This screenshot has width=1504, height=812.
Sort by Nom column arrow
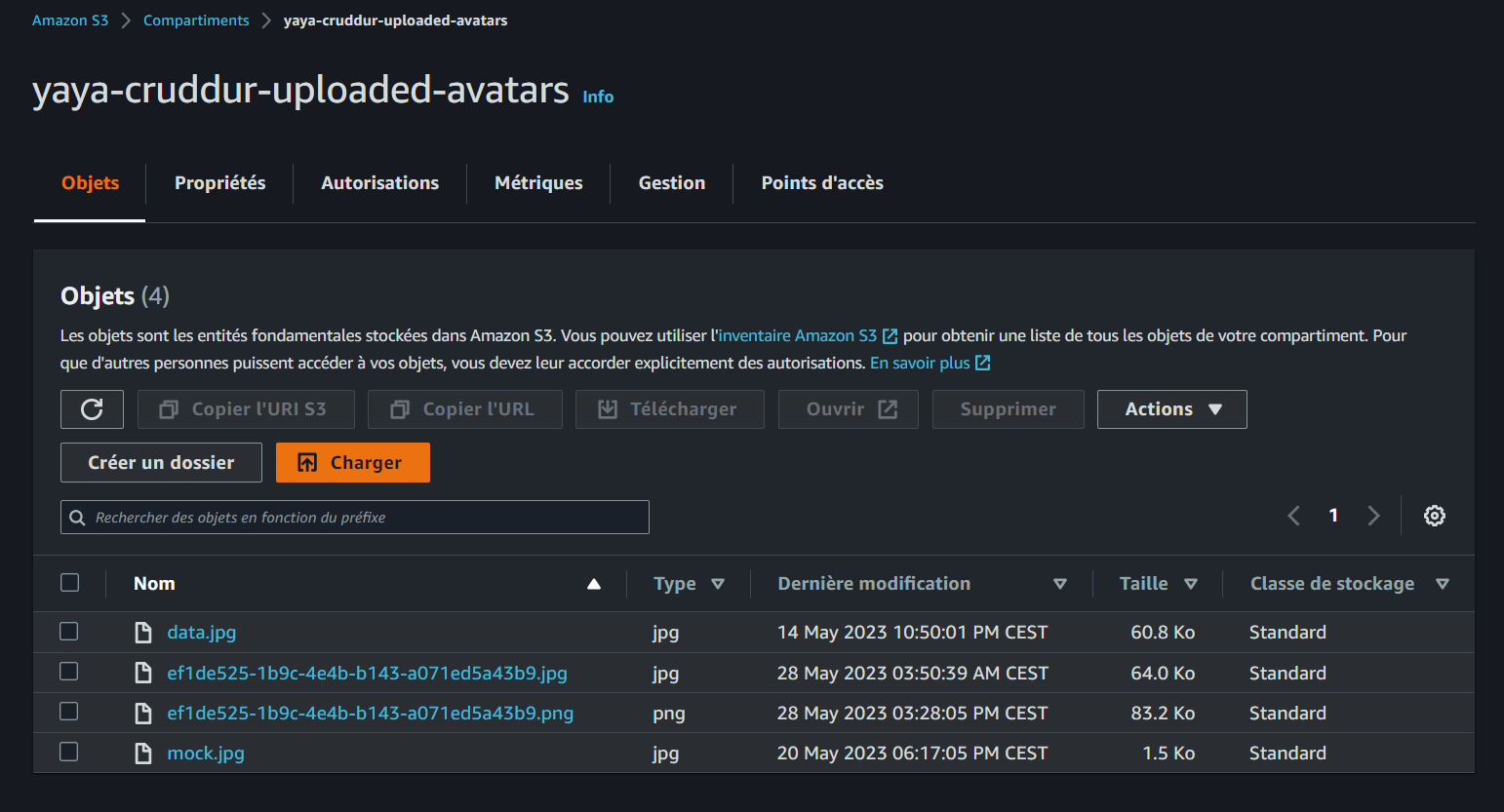pyautogui.click(x=594, y=584)
